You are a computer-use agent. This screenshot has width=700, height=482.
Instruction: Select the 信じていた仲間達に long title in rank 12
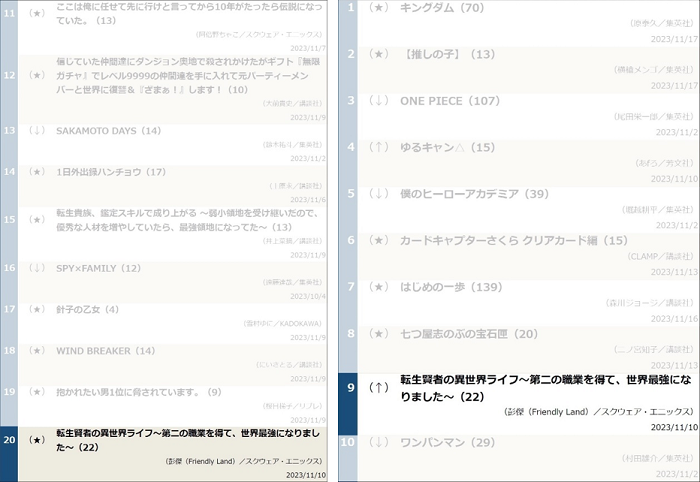pos(188,75)
